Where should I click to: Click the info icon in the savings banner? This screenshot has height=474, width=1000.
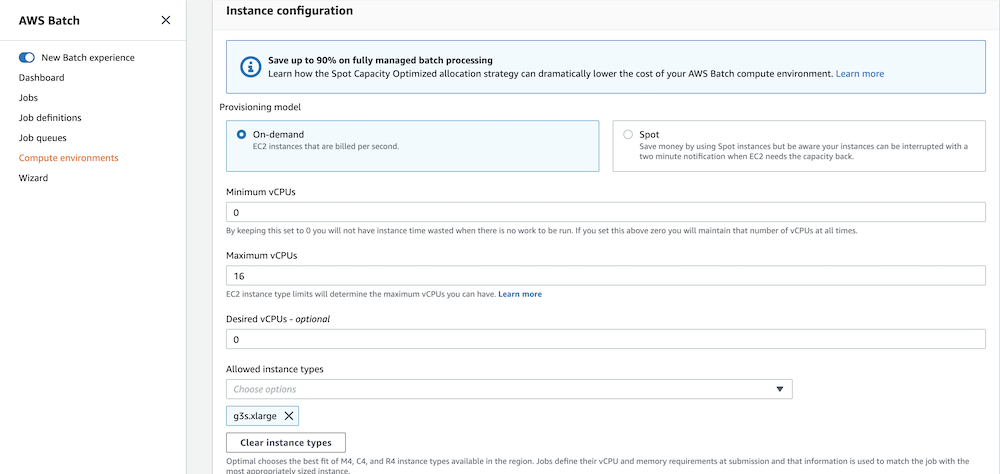pyautogui.click(x=251, y=66)
